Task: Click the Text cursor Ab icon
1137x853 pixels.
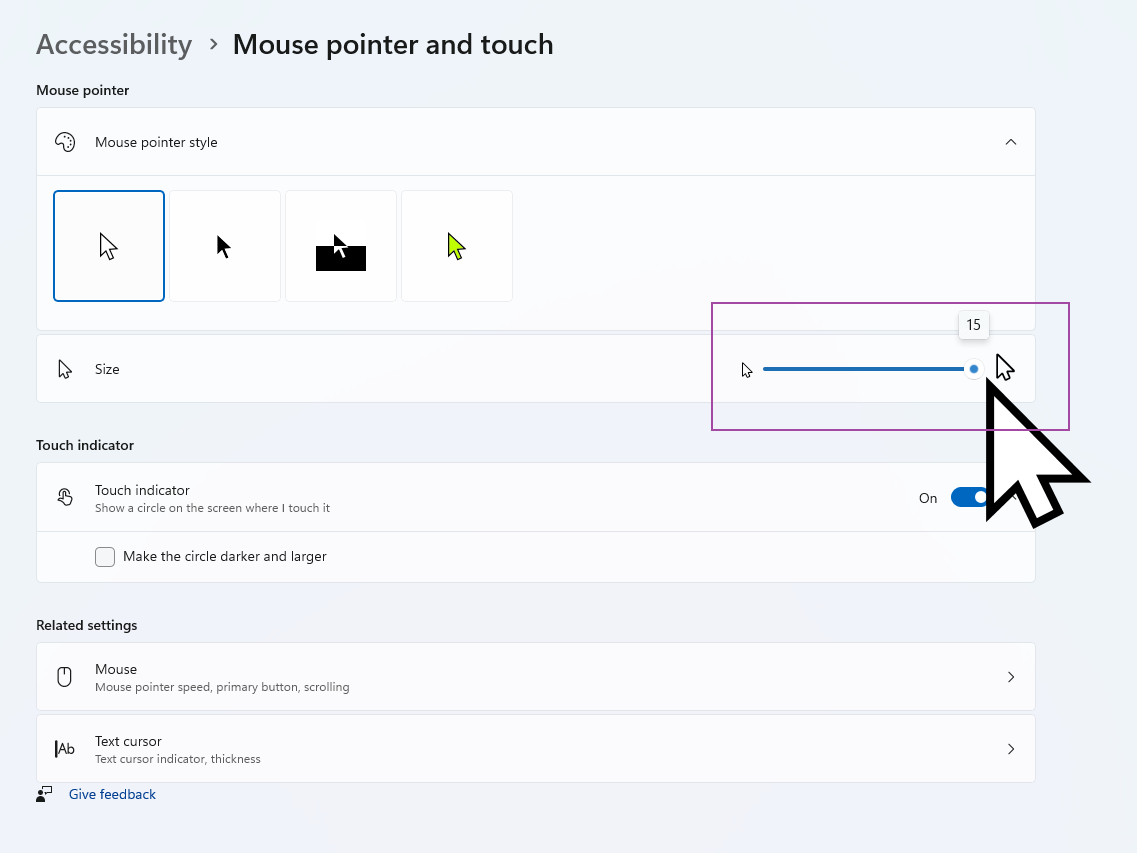Action: pyautogui.click(x=65, y=749)
